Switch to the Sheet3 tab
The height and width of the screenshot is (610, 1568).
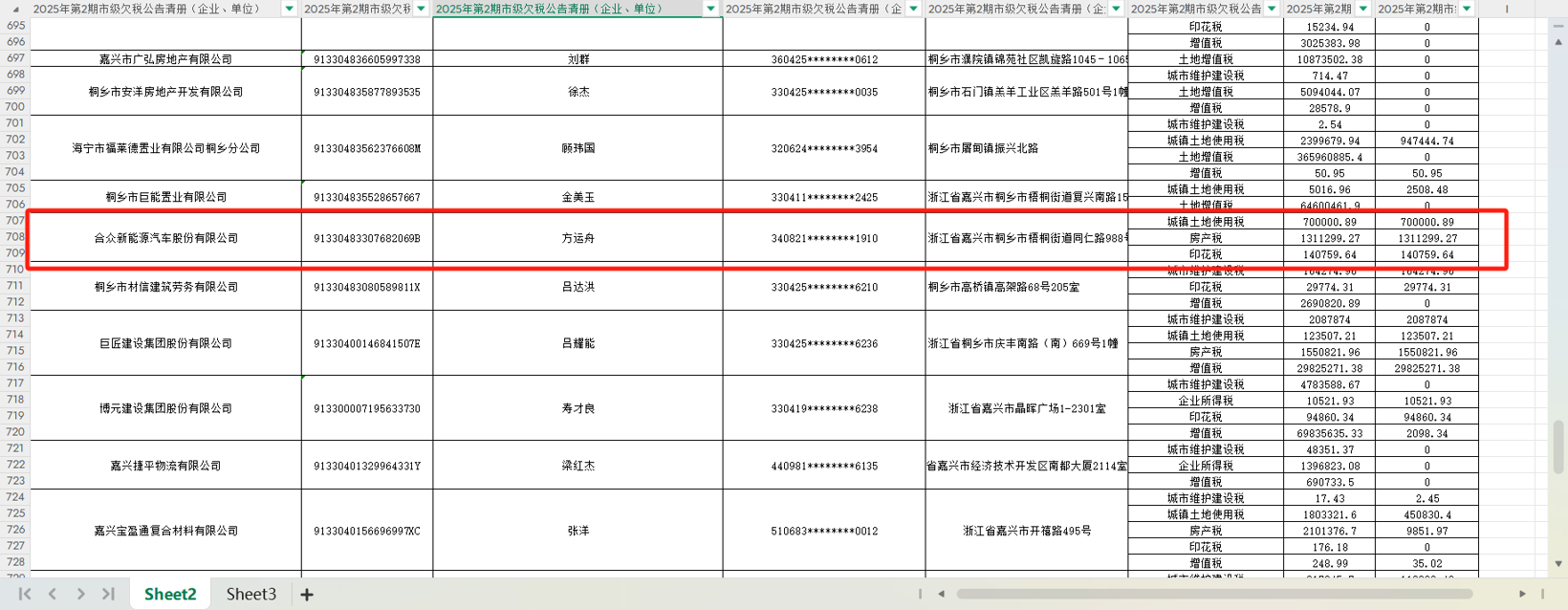pos(251,594)
